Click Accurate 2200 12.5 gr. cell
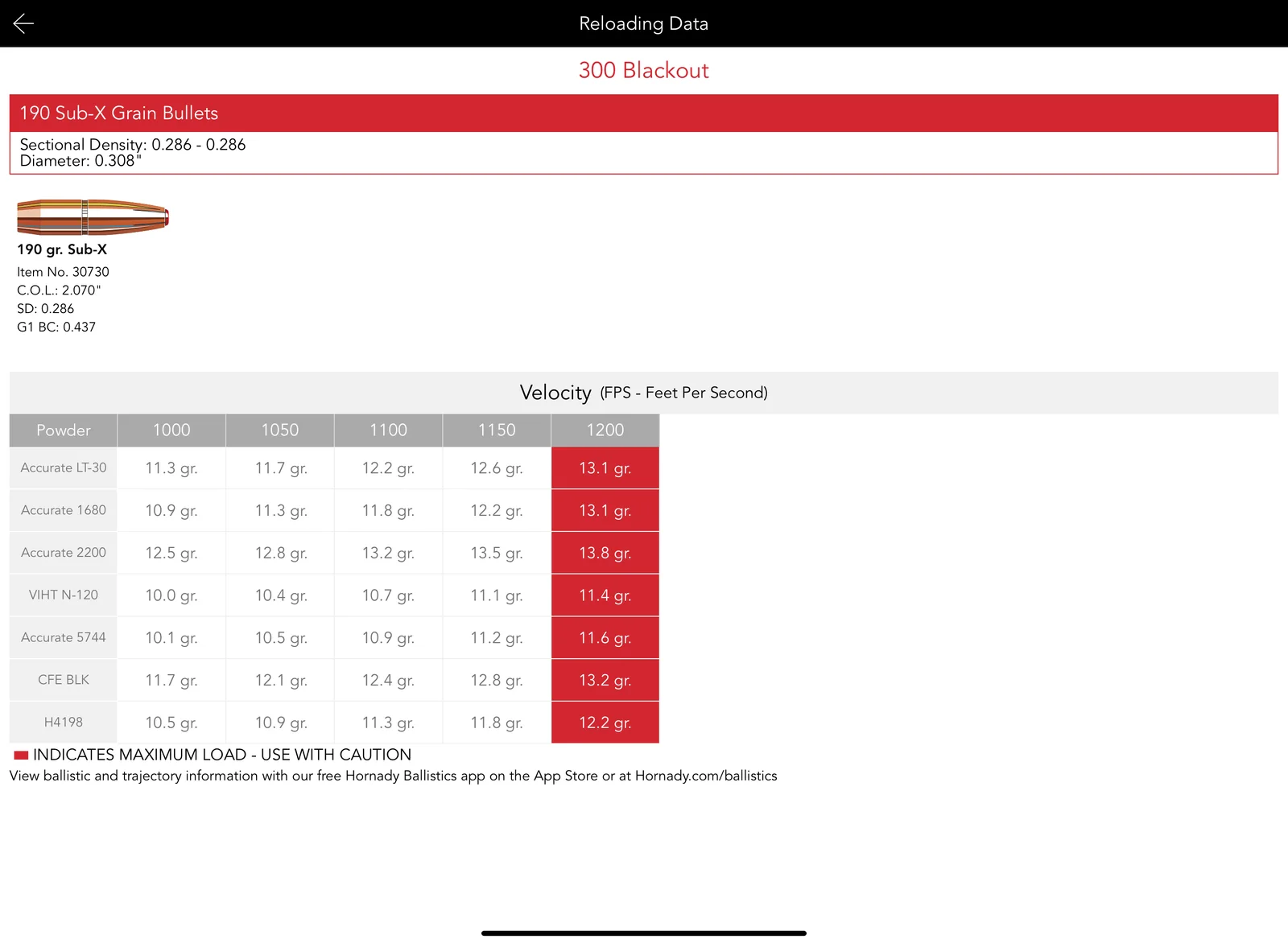This screenshot has width=1288, height=943. (x=171, y=553)
